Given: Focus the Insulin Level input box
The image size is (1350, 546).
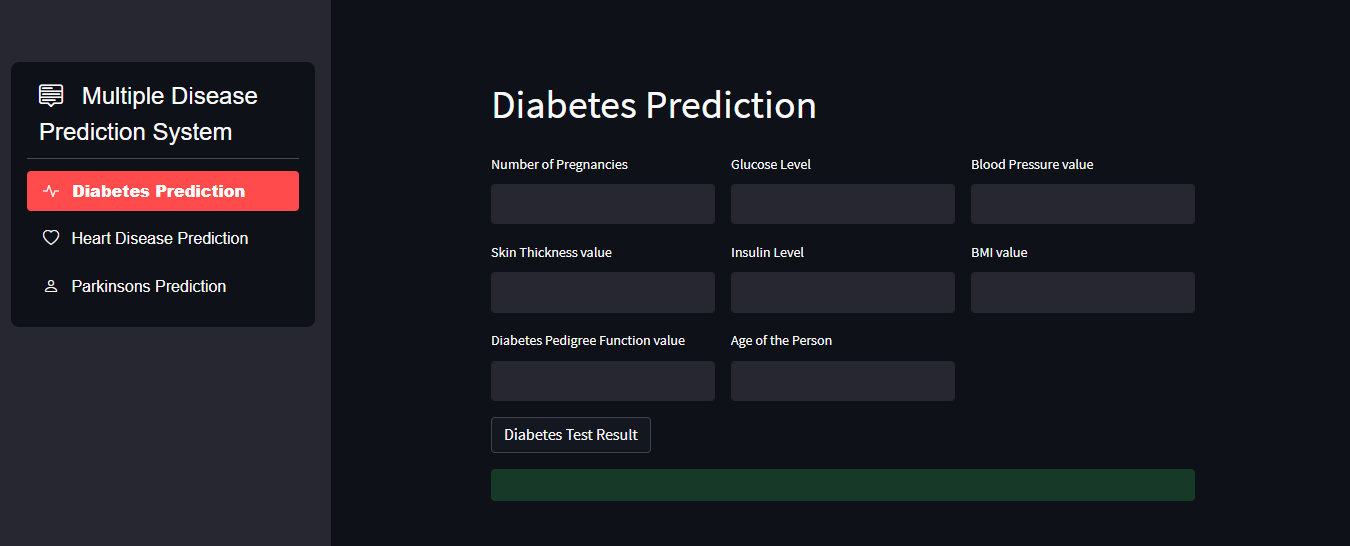Looking at the screenshot, I should (843, 293).
